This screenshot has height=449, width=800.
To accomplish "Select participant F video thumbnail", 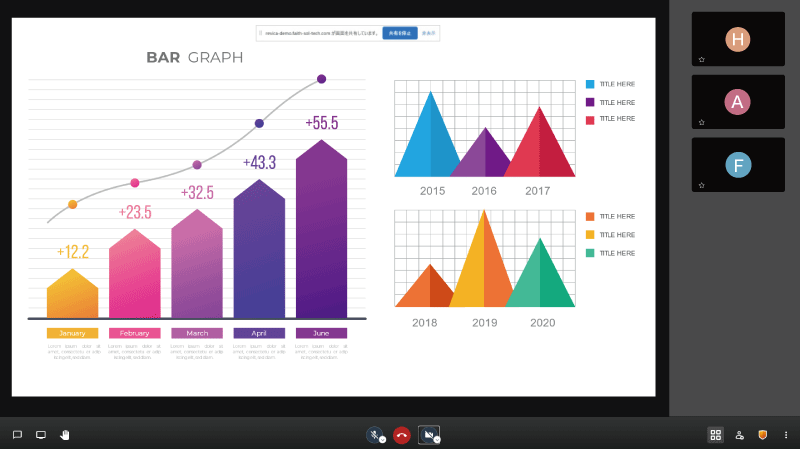I will pos(738,165).
